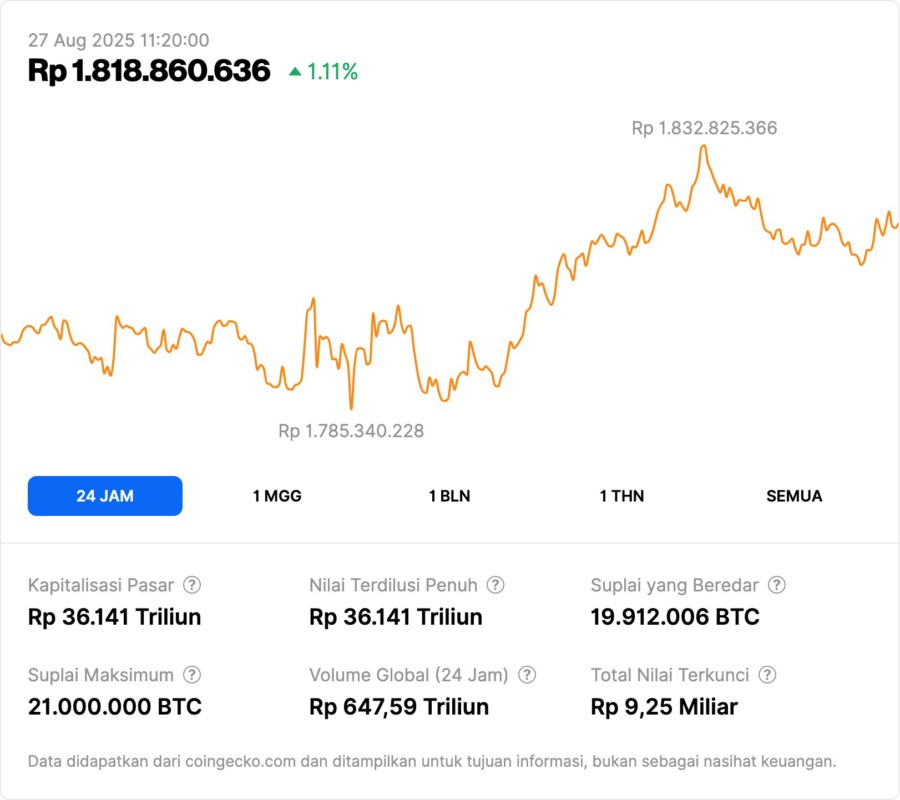Click the 1.11% change percentage
The height and width of the screenshot is (800, 900).
(332, 72)
